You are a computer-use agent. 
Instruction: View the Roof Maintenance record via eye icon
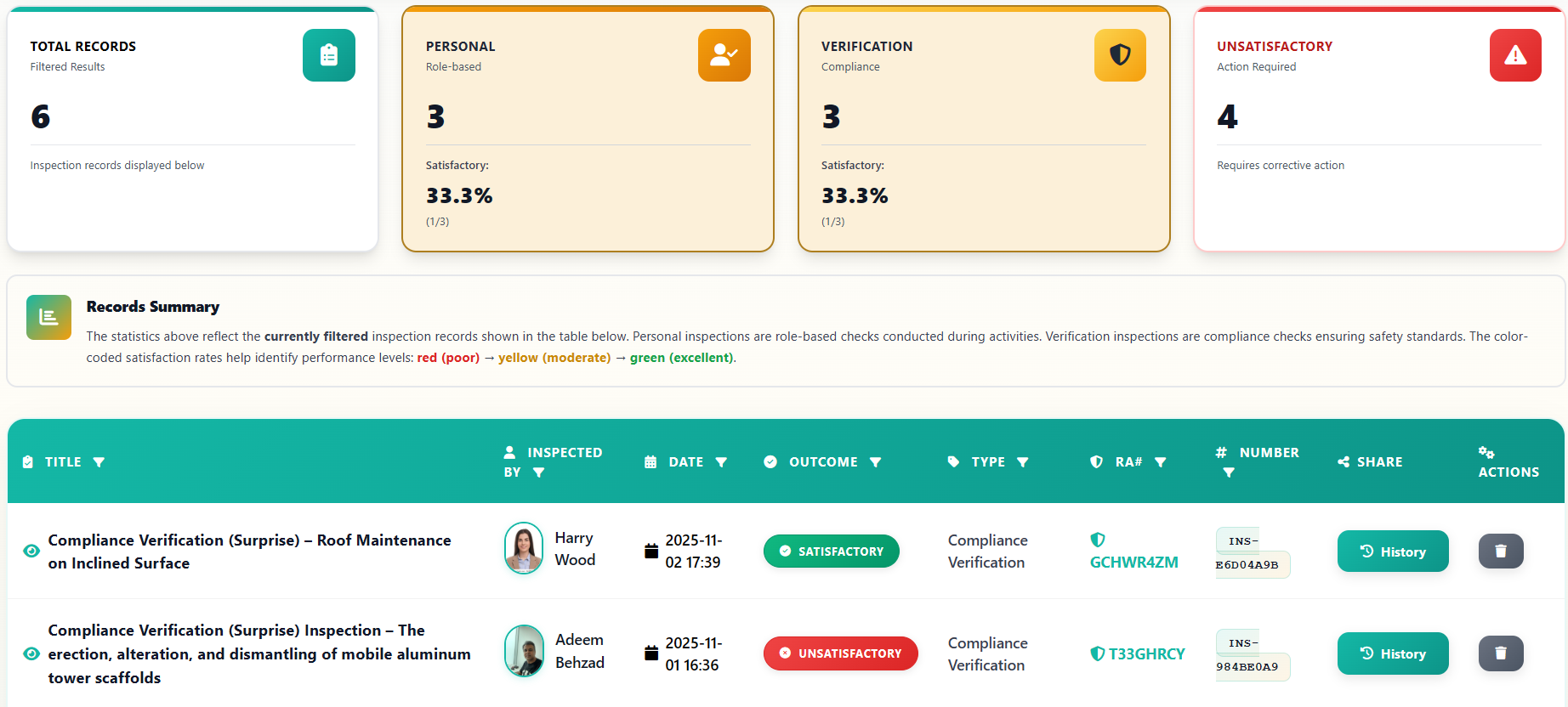tap(31, 551)
